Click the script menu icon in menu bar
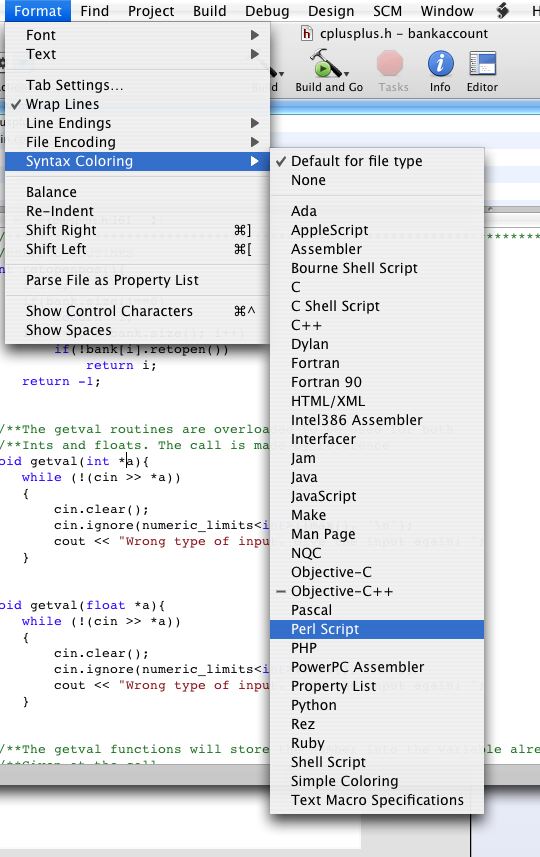Viewport: 540px width, 857px height. pyautogui.click(x=502, y=11)
